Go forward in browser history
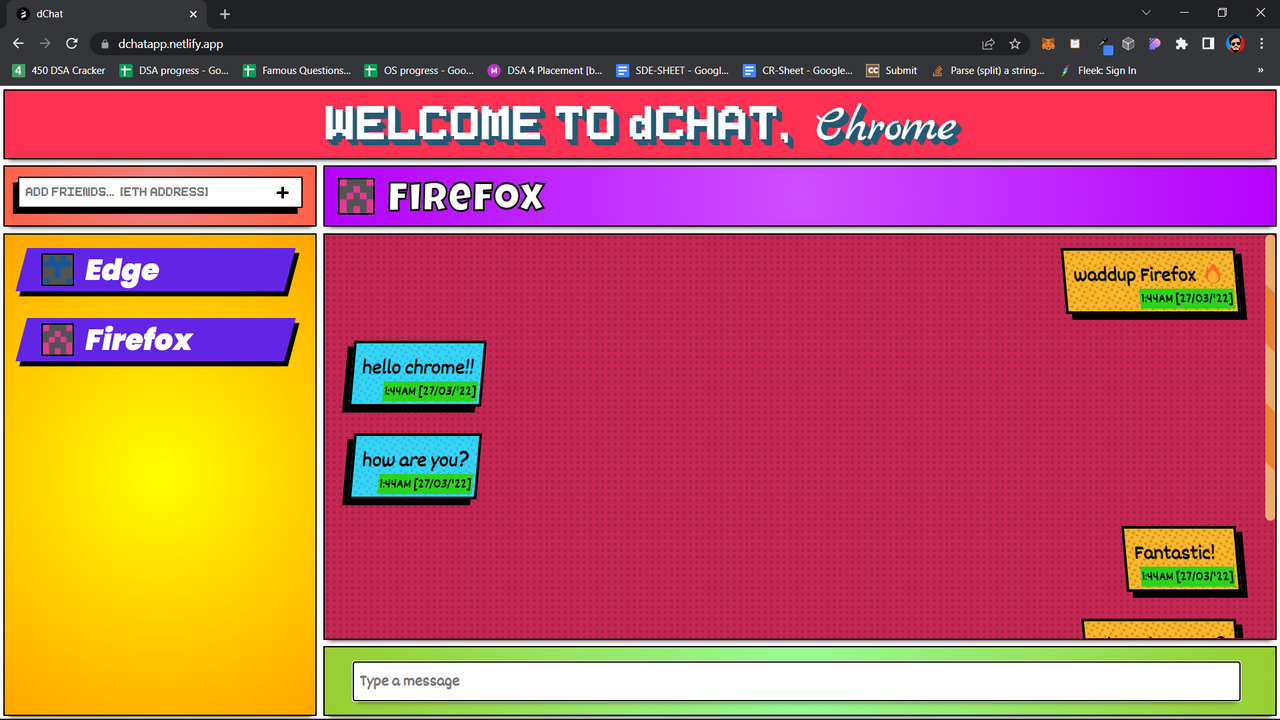 pos(45,44)
